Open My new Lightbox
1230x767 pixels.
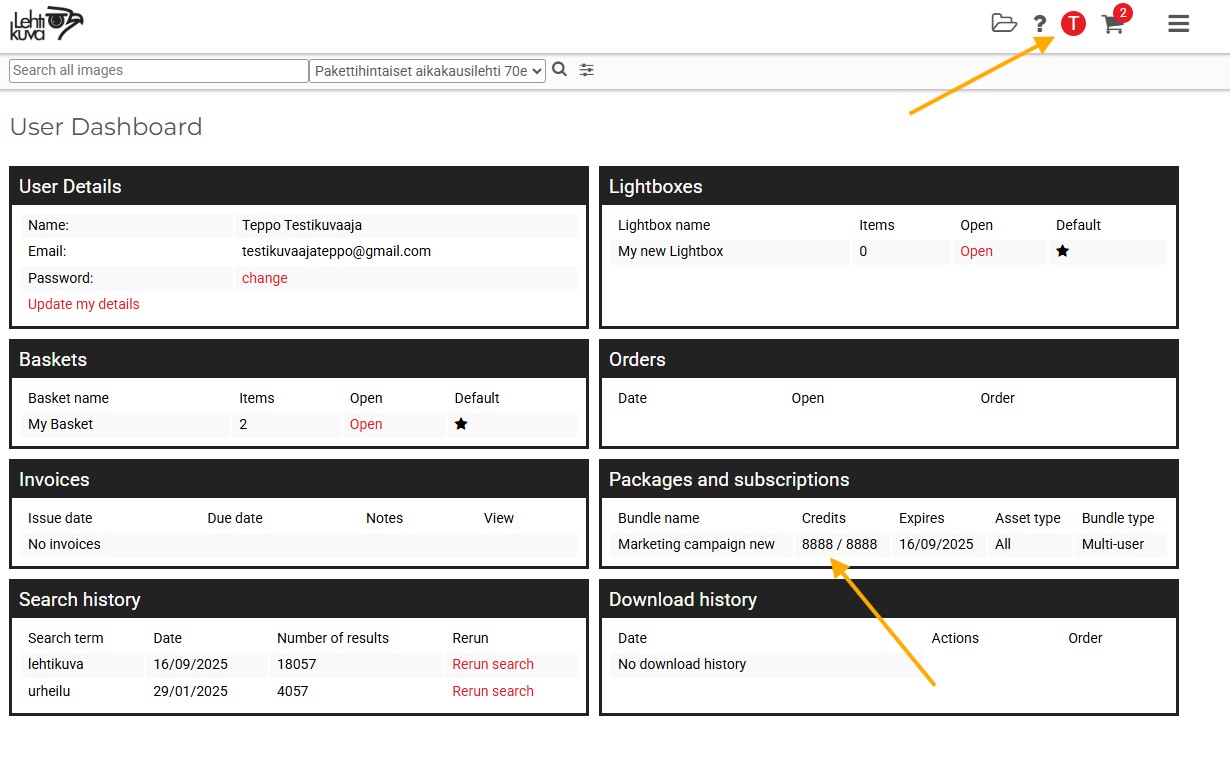pyautogui.click(x=976, y=251)
